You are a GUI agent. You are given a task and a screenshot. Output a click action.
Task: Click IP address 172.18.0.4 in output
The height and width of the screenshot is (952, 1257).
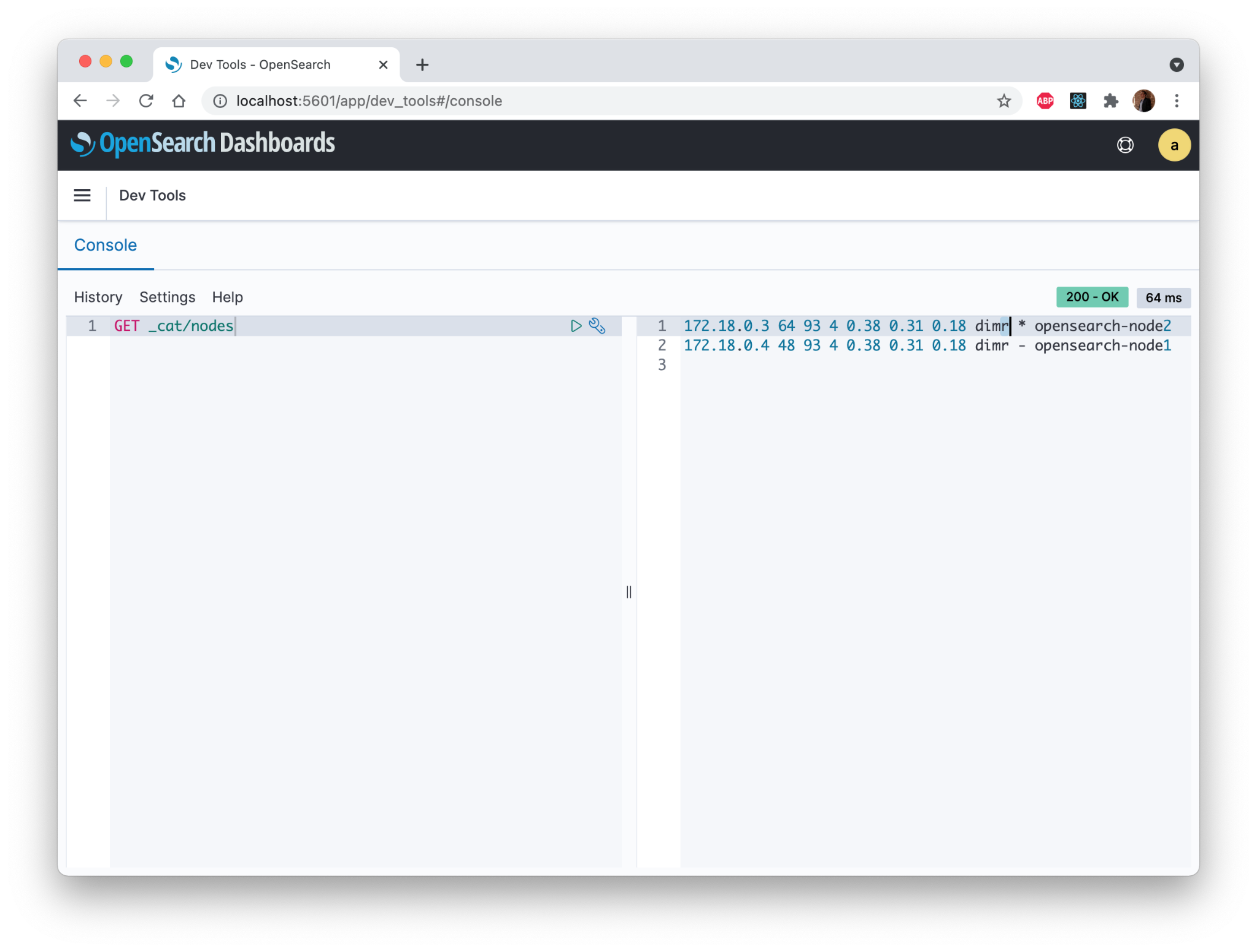click(726, 346)
